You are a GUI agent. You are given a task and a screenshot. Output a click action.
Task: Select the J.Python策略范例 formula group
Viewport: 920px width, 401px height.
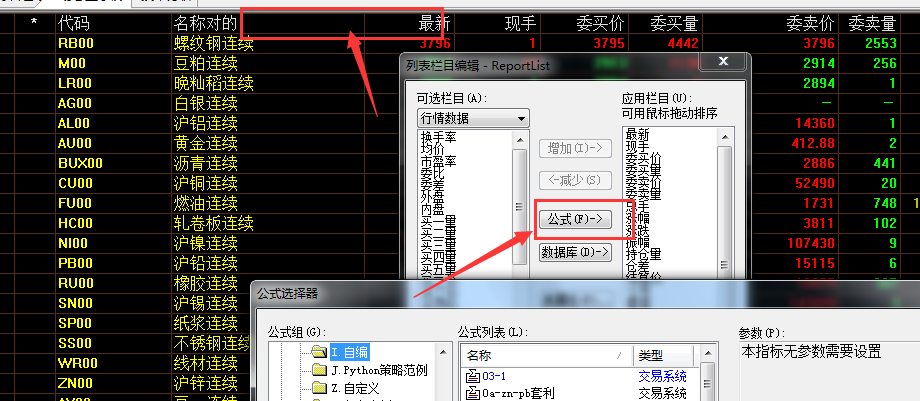coord(379,370)
